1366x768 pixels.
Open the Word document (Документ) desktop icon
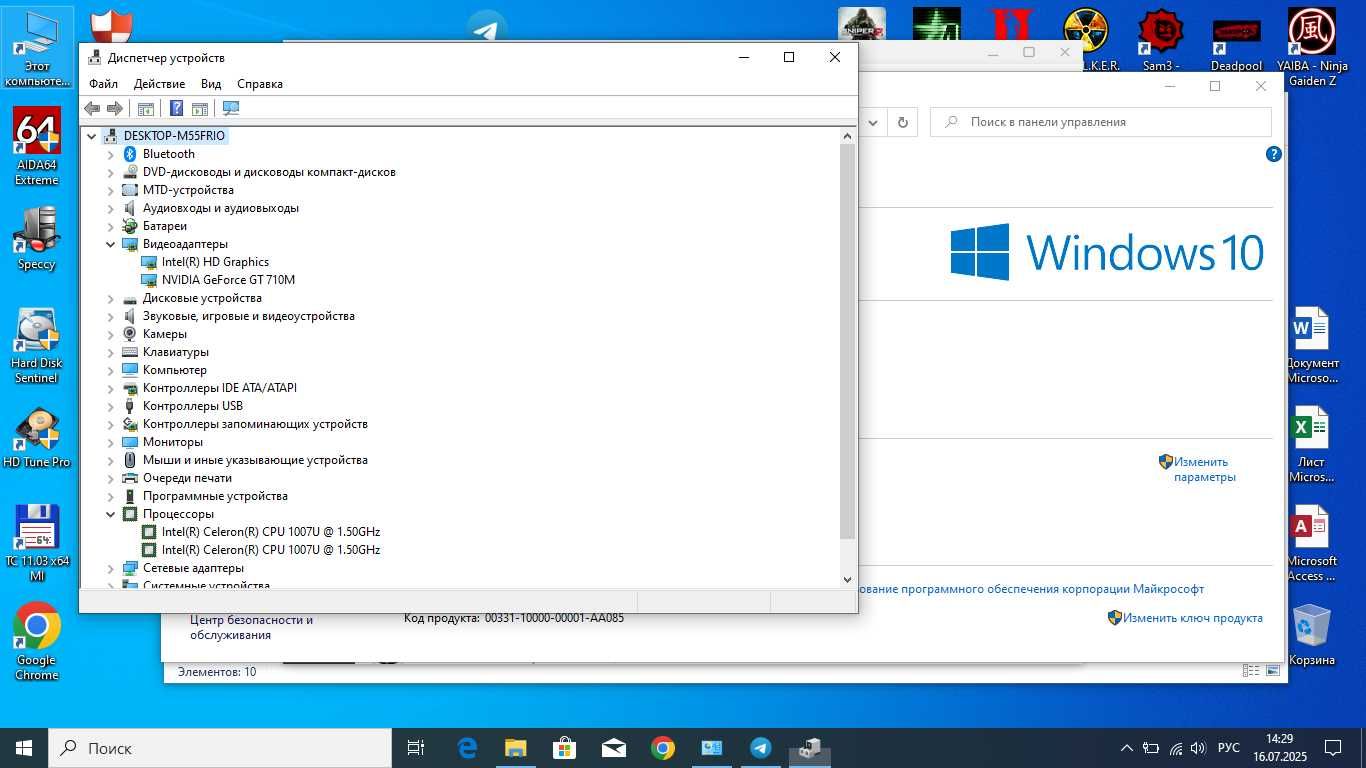(x=1311, y=346)
